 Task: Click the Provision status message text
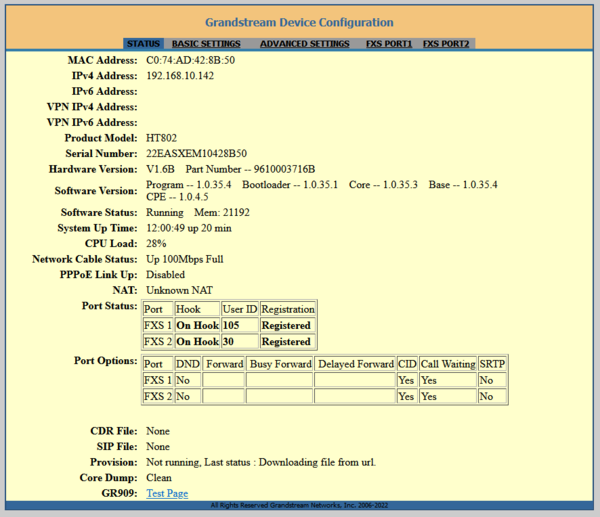tap(261, 462)
